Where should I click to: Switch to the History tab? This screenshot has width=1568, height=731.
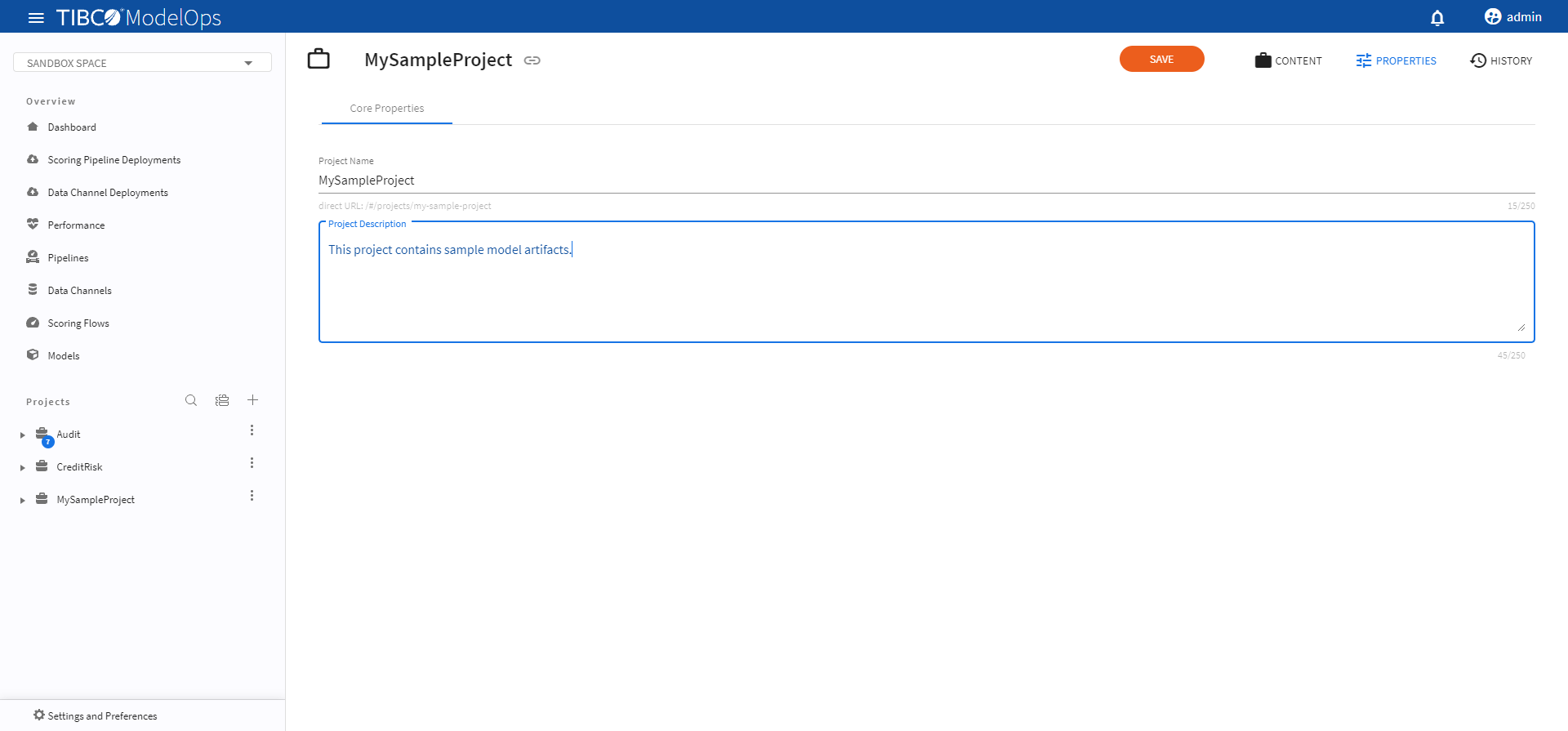pyautogui.click(x=1501, y=60)
